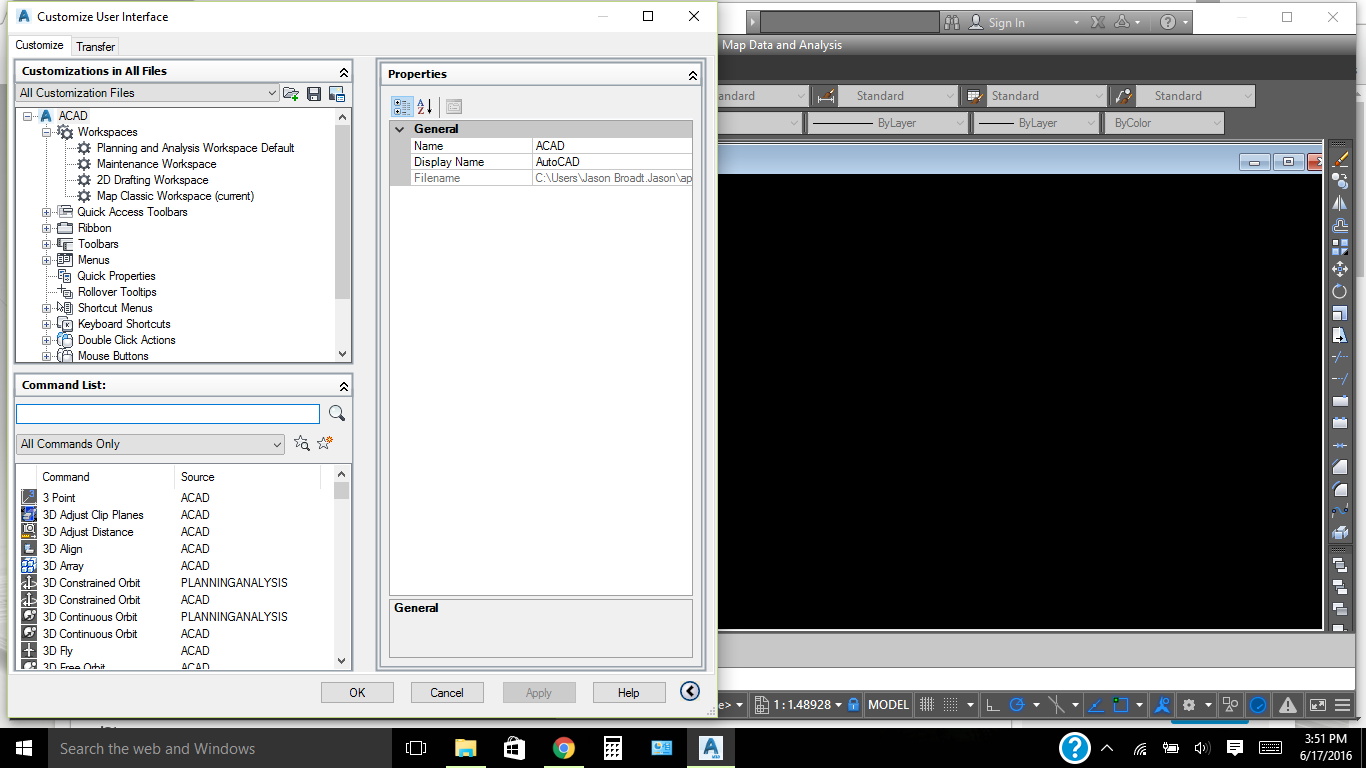The image size is (1366, 768).
Task: Toggle the annotation scale lock padlock
Action: pyautogui.click(x=853, y=704)
